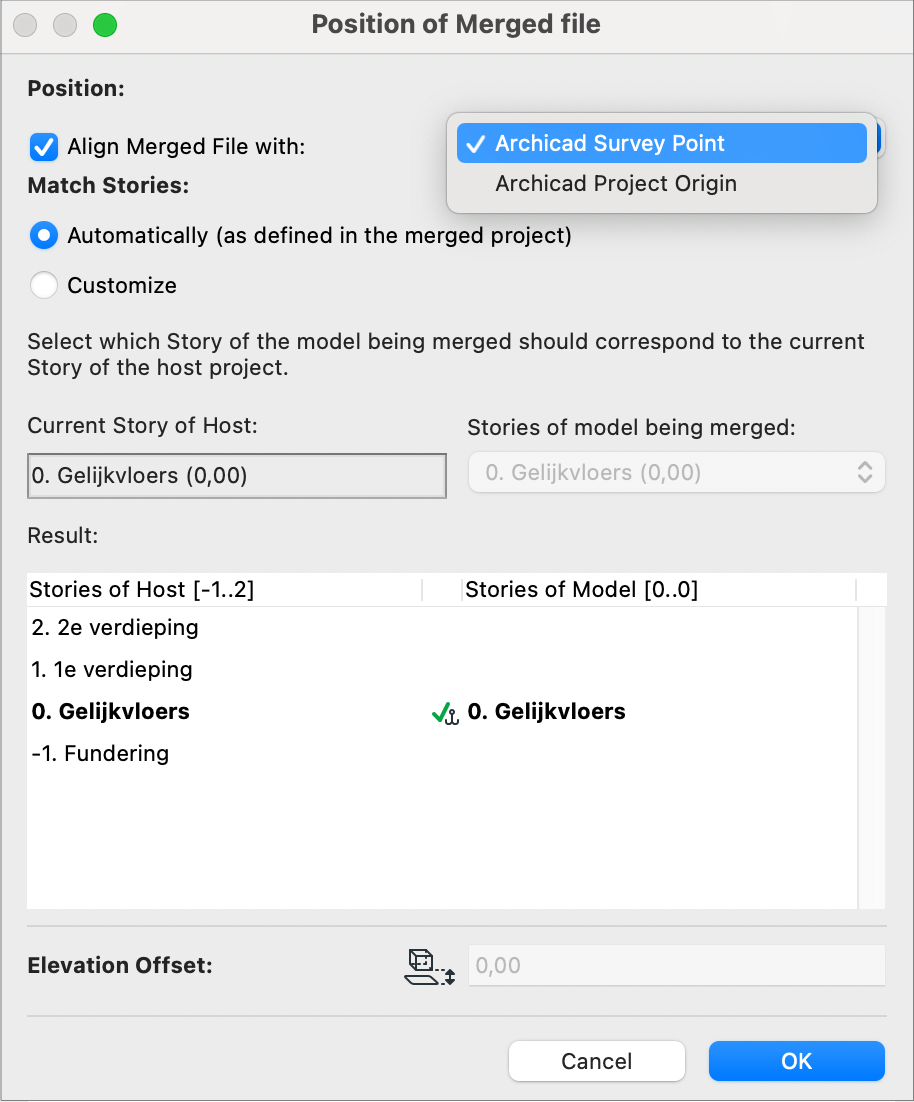This screenshot has height=1102, width=914.
Task: Select Automatically match stories radio button
Action: pyautogui.click(x=44, y=235)
